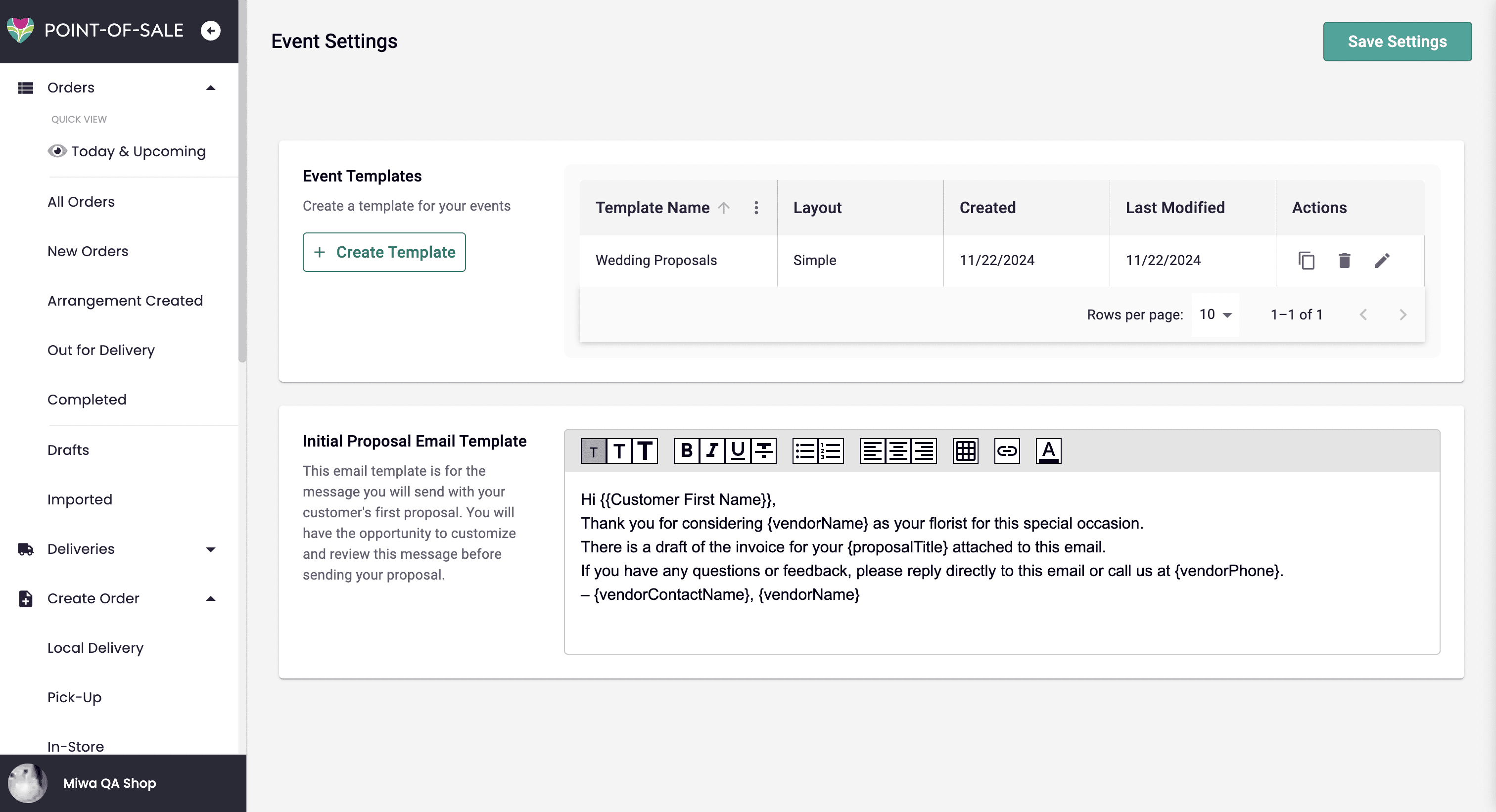
Task: Apply strikethrough formatting to selected text
Action: click(x=762, y=451)
